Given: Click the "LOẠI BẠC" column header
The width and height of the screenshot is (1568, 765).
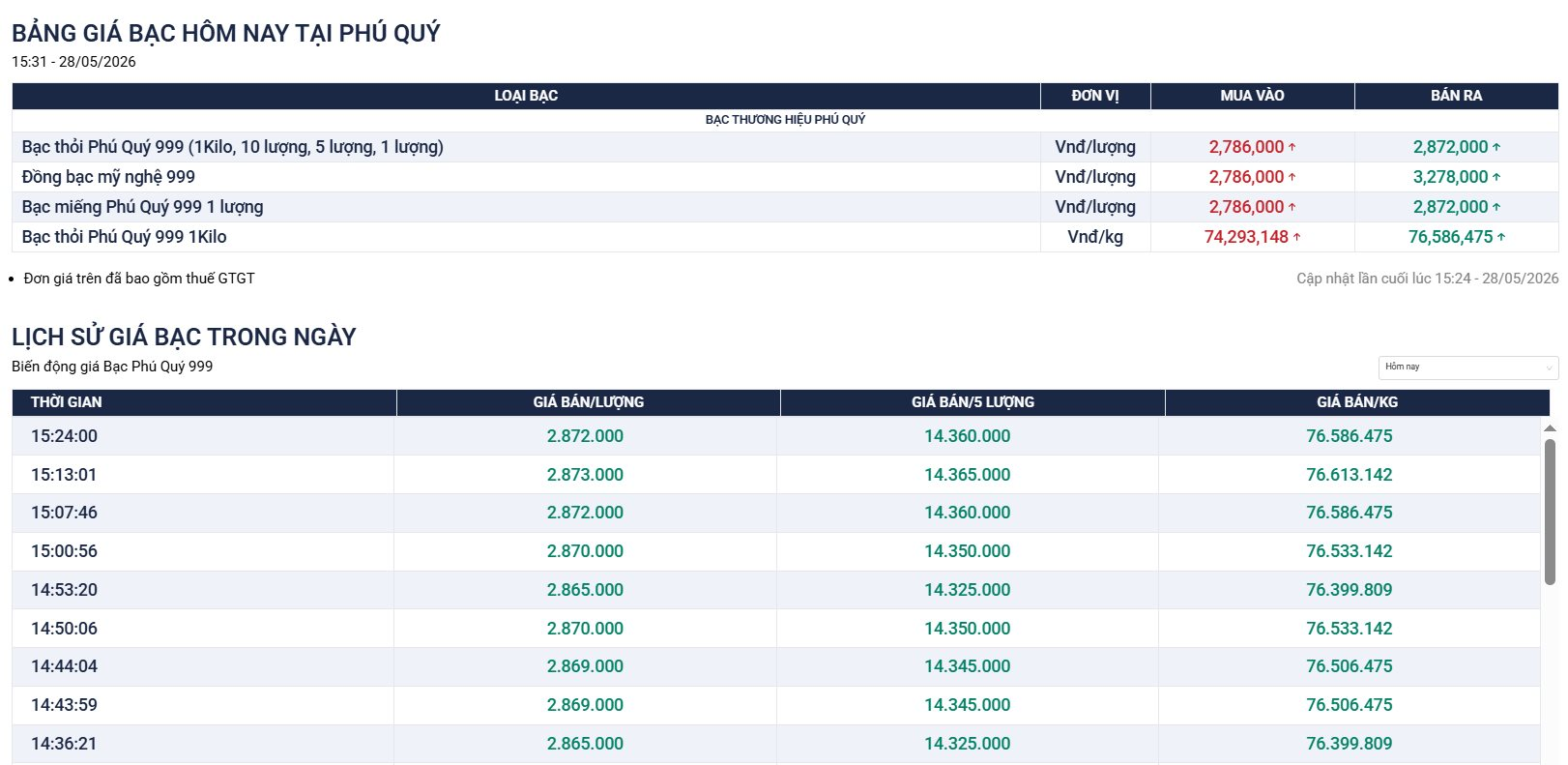Looking at the screenshot, I should point(526,96).
